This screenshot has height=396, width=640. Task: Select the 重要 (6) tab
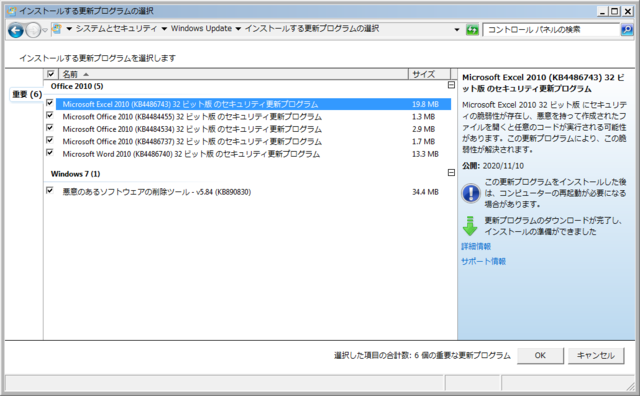click(x=27, y=94)
